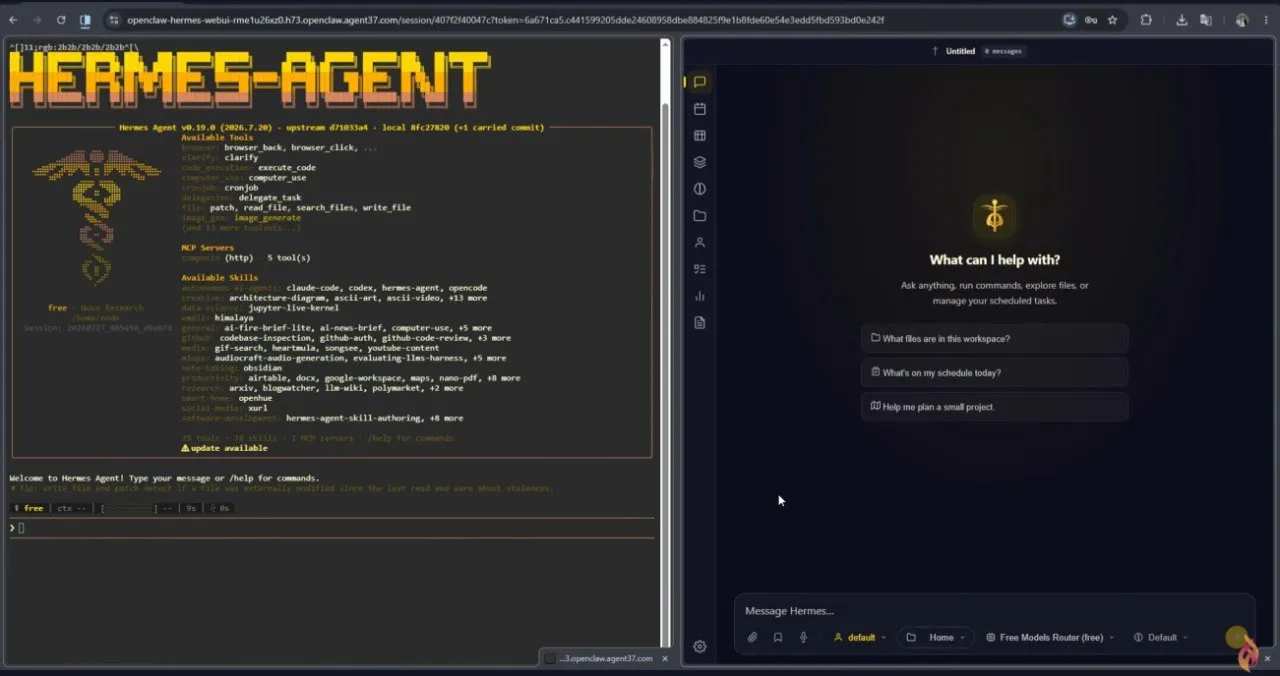This screenshot has width=1280, height=676.
Task: Click the 'Untitled' session title
Action: [960, 51]
